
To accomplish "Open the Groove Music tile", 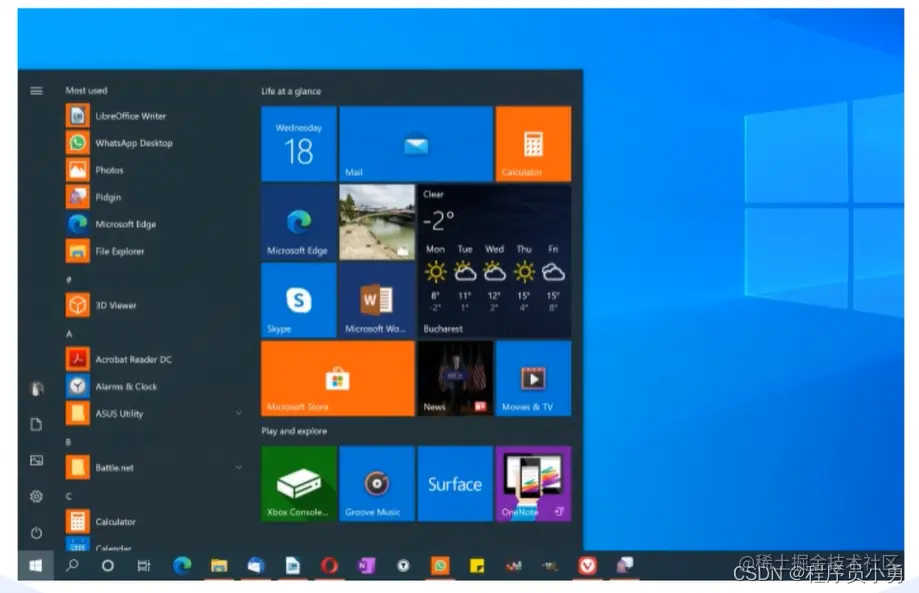I will pos(377,483).
